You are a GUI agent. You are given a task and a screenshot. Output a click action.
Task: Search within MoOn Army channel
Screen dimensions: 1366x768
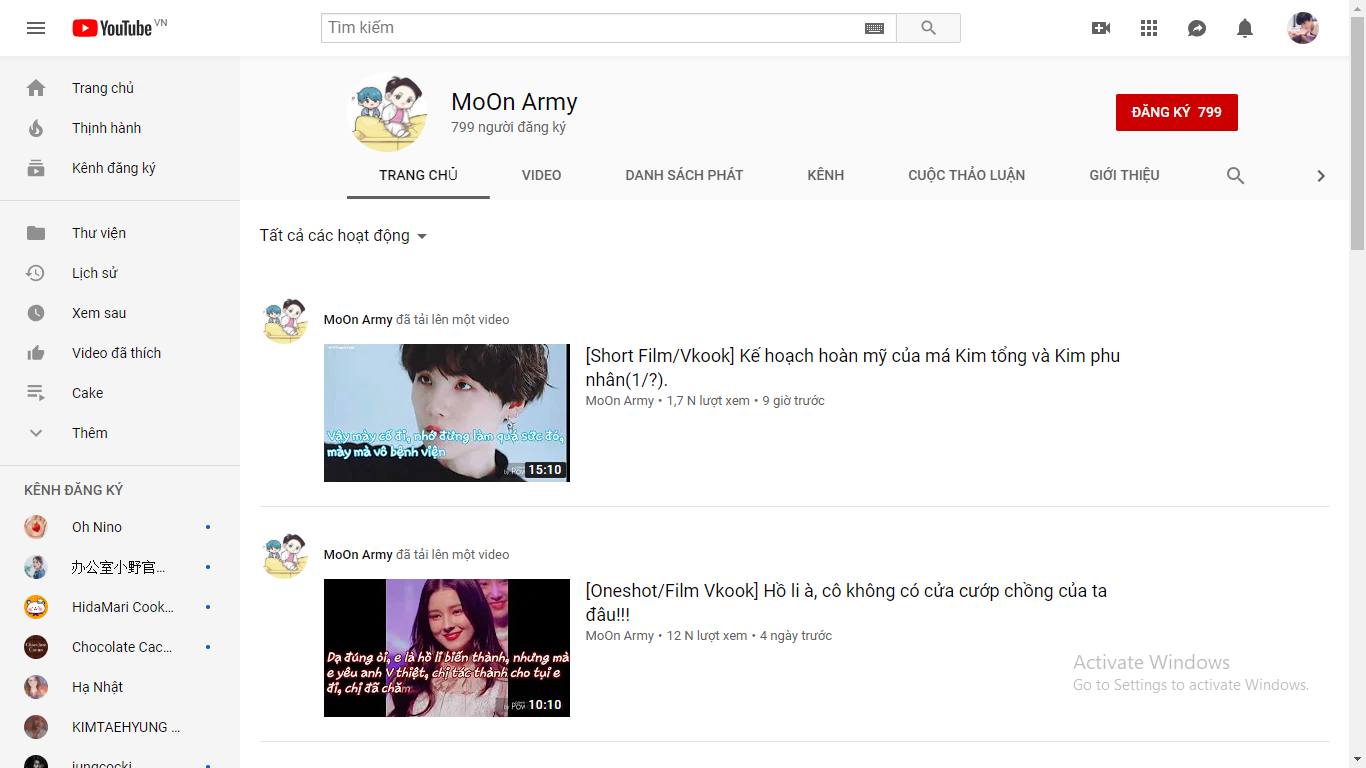pos(1235,176)
